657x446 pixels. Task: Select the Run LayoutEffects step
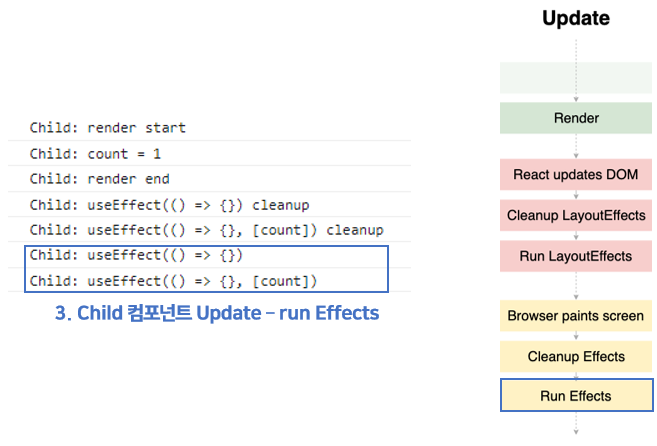(x=576, y=256)
